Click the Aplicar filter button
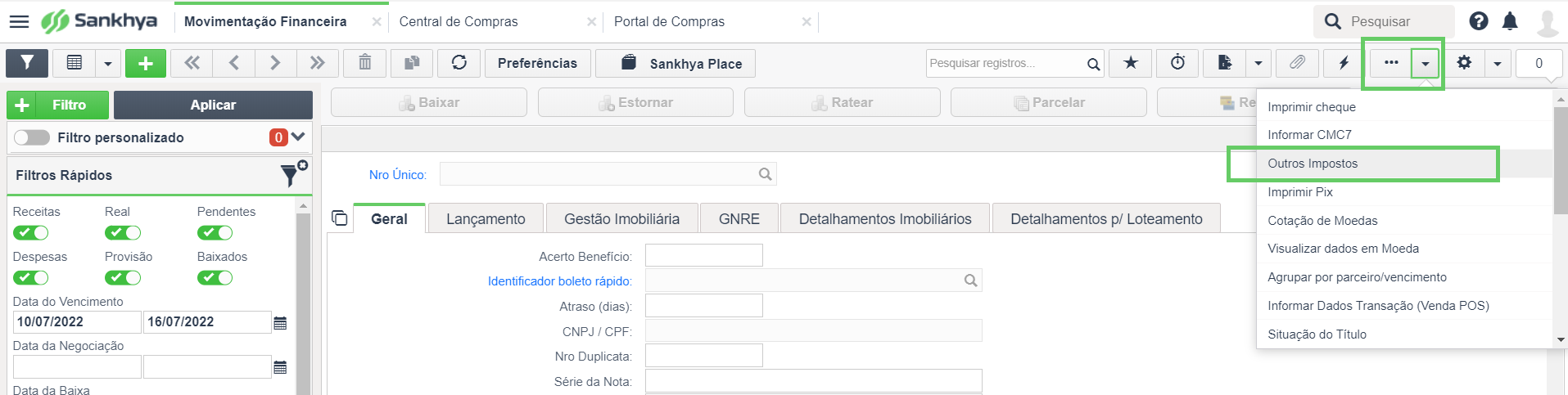 (x=213, y=105)
